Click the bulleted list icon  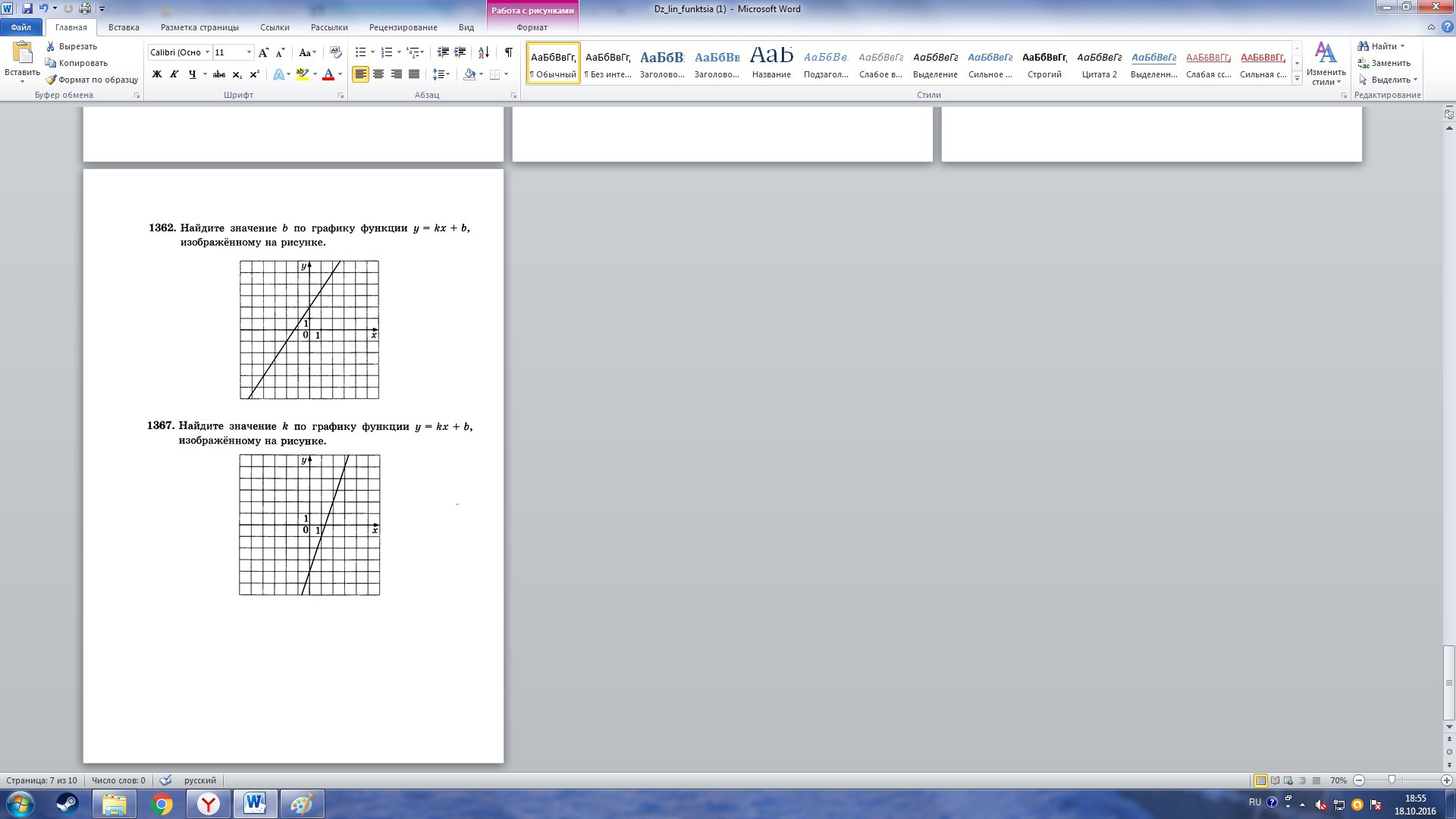pos(361,52)
